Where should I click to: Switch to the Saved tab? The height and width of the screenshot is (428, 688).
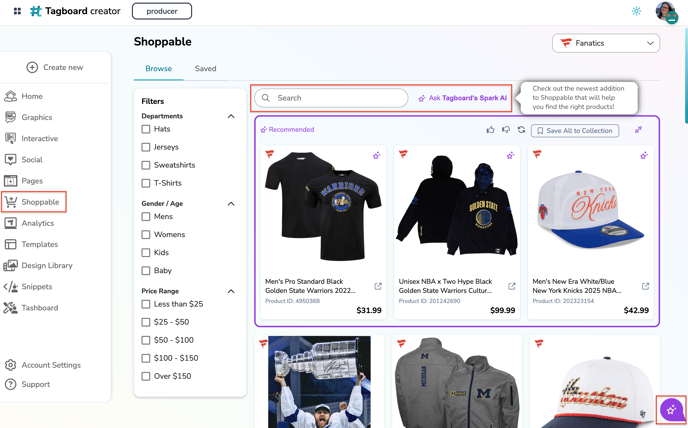pos(205,68)
